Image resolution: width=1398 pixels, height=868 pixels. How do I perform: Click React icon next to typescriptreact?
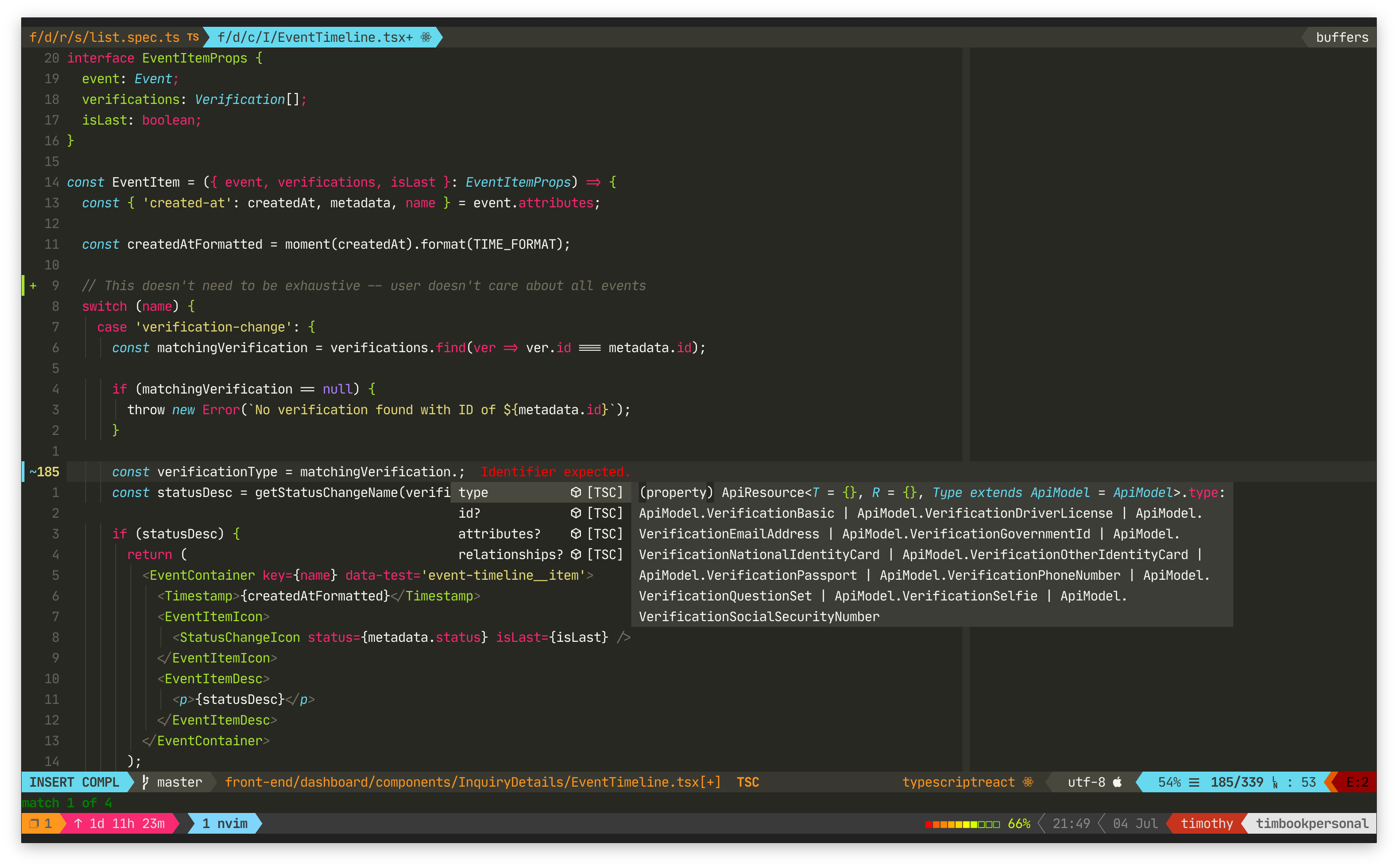click(x=1028, y=782)
